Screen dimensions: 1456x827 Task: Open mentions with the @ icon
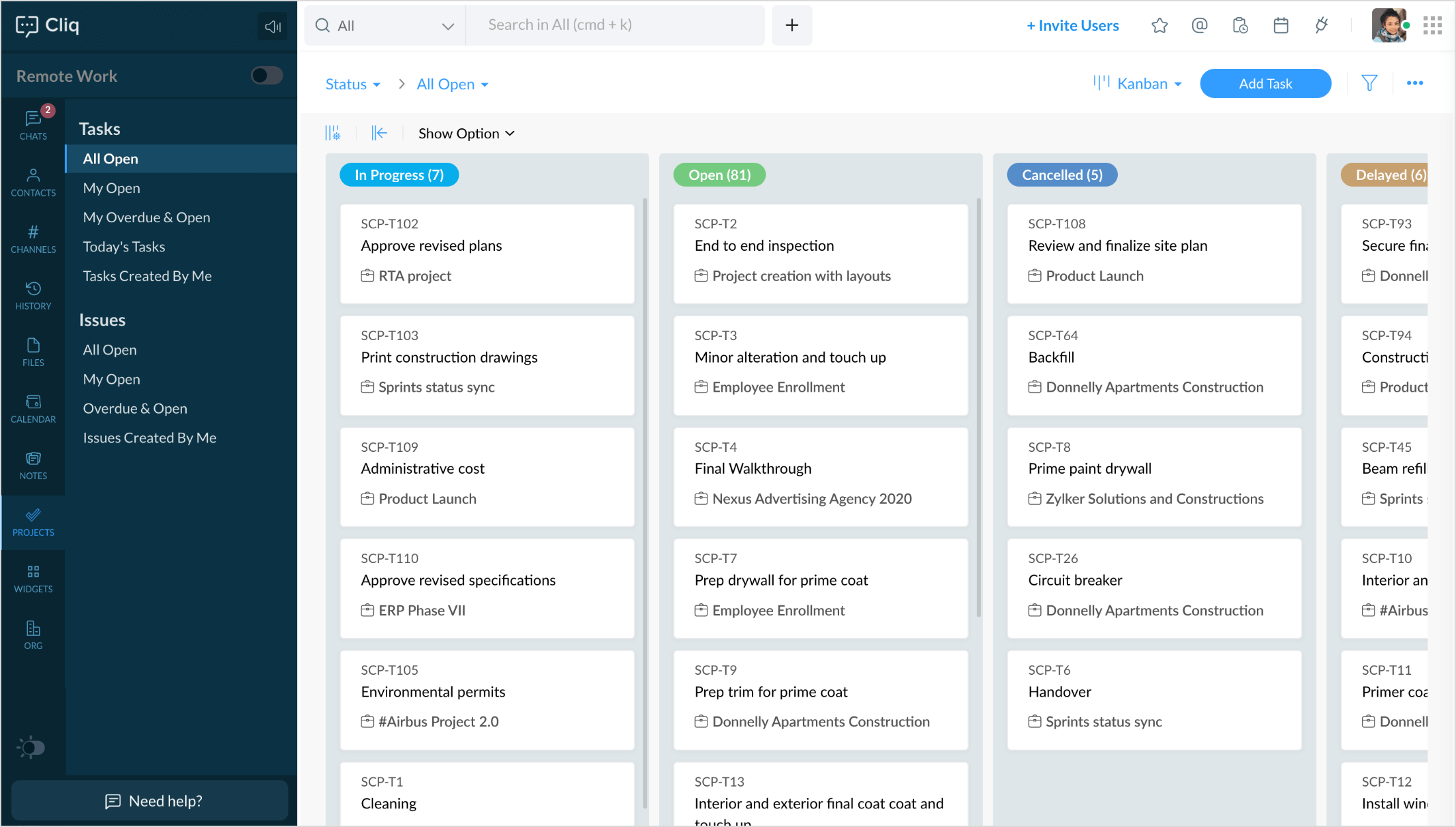click(x=1199, y=26)
